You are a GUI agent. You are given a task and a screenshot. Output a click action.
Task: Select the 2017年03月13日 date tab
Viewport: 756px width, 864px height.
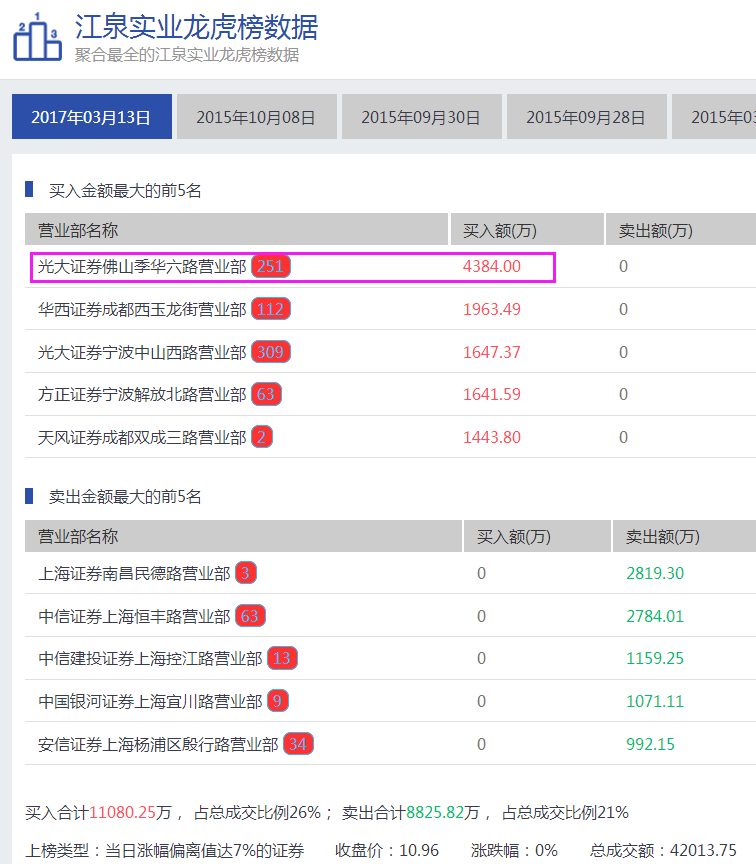pos(91,117)
